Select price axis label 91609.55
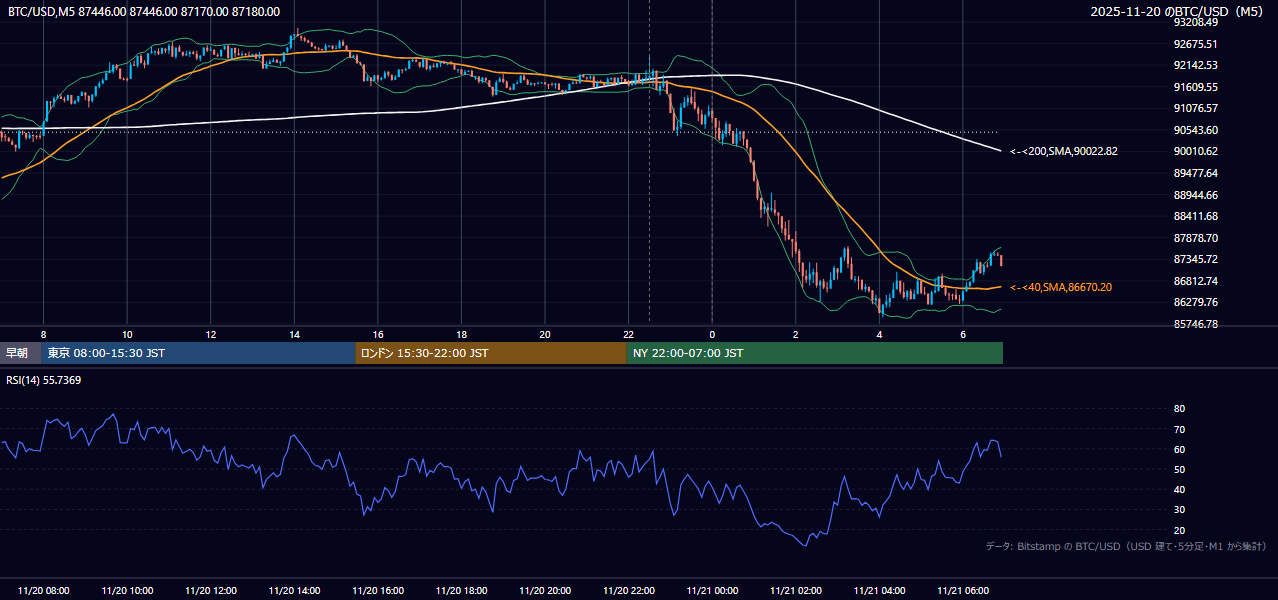Screen dimensions: 1278x600 (1195, 87)
